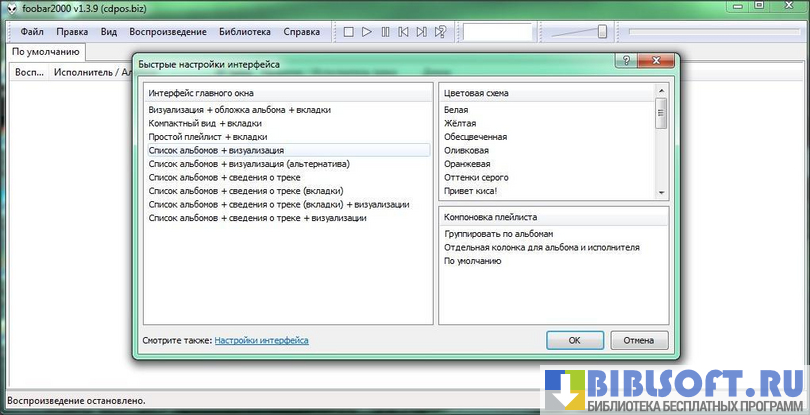Click the dialog help question mark button

pos(624,62)
